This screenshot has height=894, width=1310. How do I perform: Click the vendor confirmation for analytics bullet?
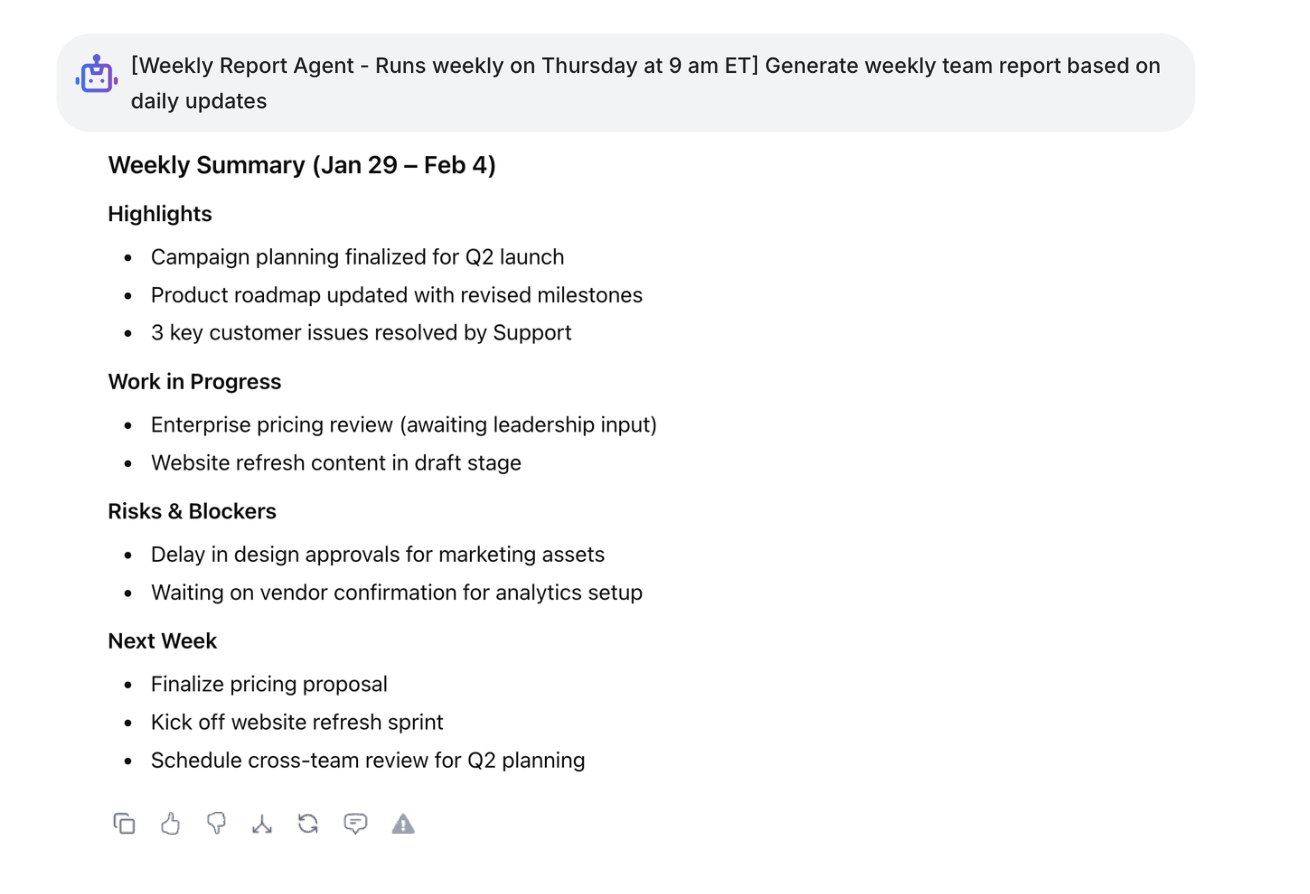click(396, 593)
